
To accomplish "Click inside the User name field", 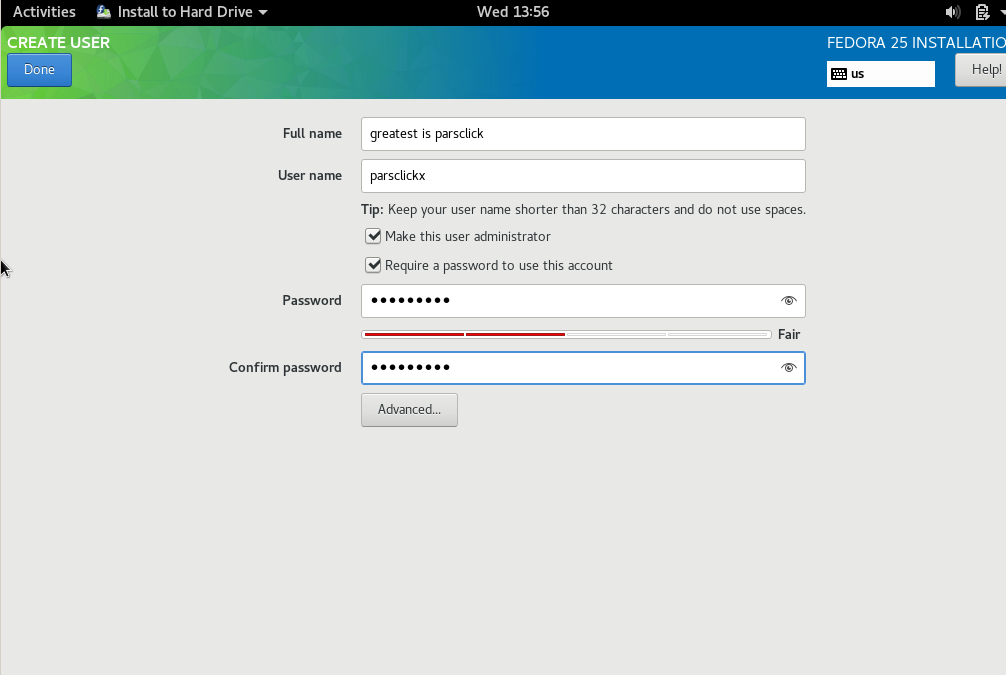I will pyautogui.click(x=583, y=175).
